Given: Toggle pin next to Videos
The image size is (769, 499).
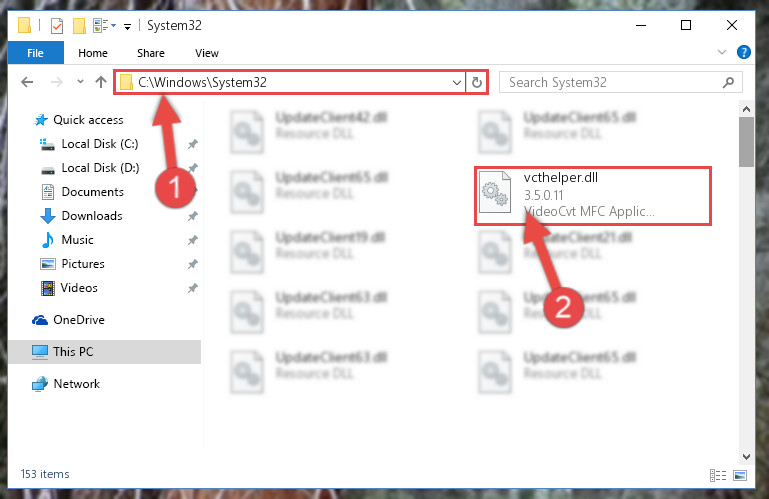Looking at the screenshot, I should 192,288.
